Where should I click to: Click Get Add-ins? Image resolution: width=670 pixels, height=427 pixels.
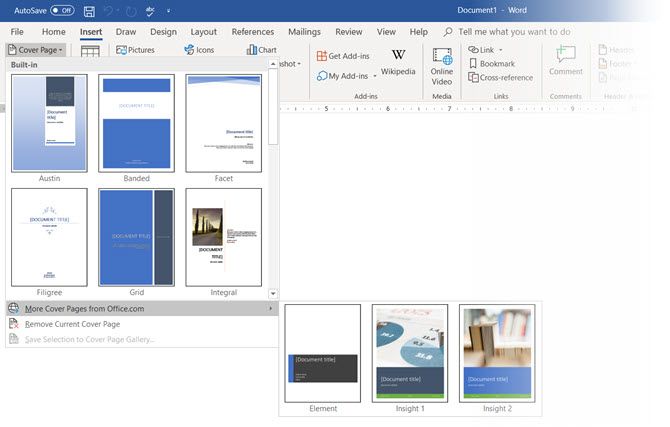point(343,56)
